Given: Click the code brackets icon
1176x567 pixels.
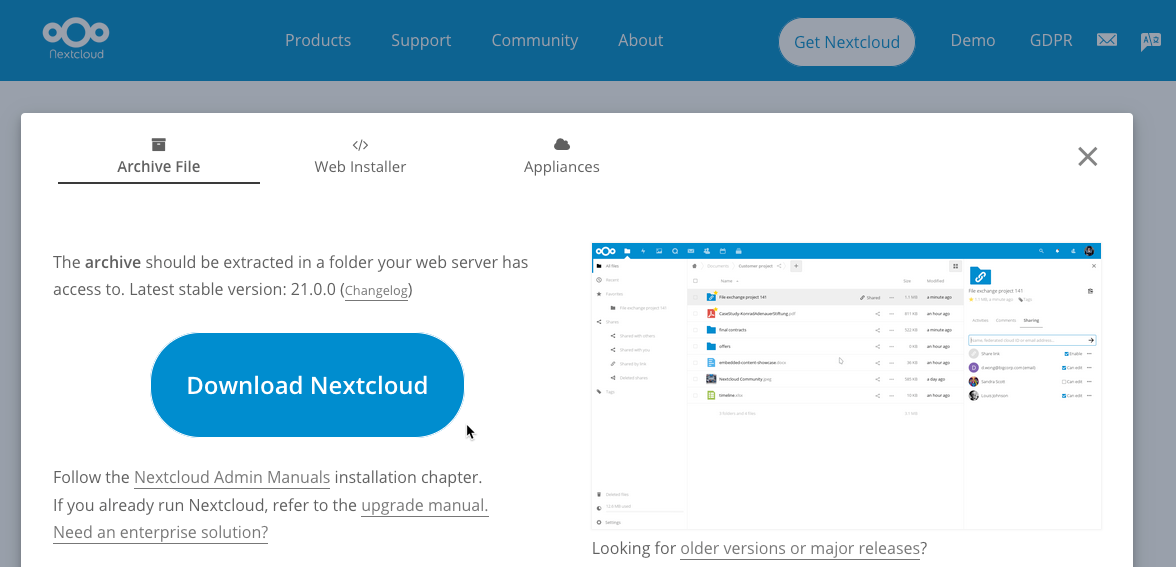Looking at the screenshot, I should [x=360, y=145].
